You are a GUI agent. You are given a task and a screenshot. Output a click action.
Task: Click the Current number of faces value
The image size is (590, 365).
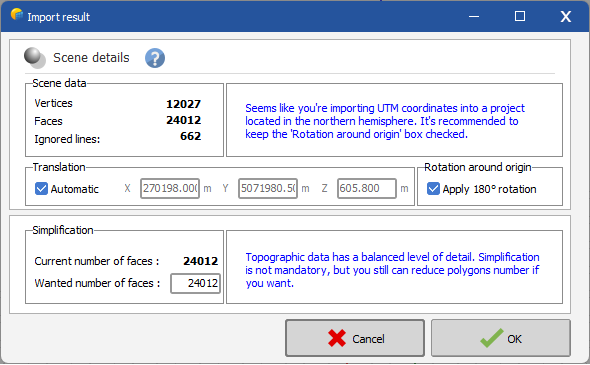click(201, 261)
